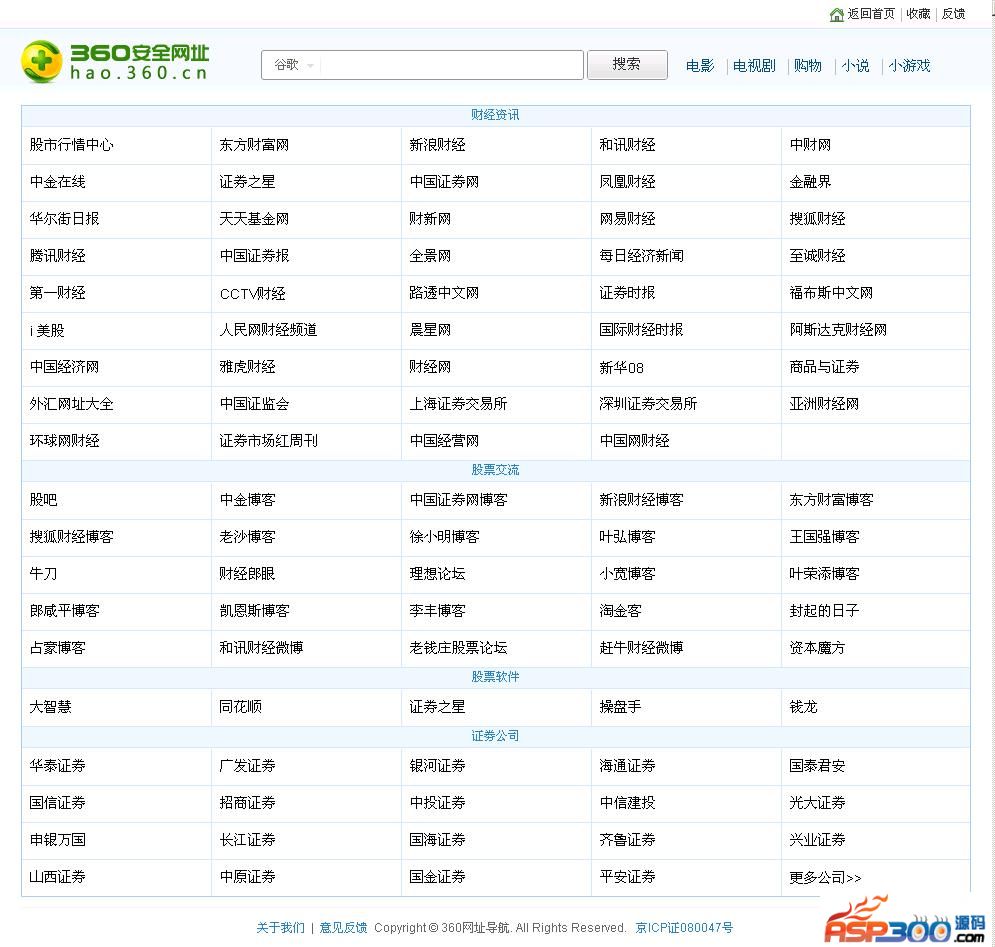Open 资本魔方 link
995x947 pixels.
[x=817, y=648]
